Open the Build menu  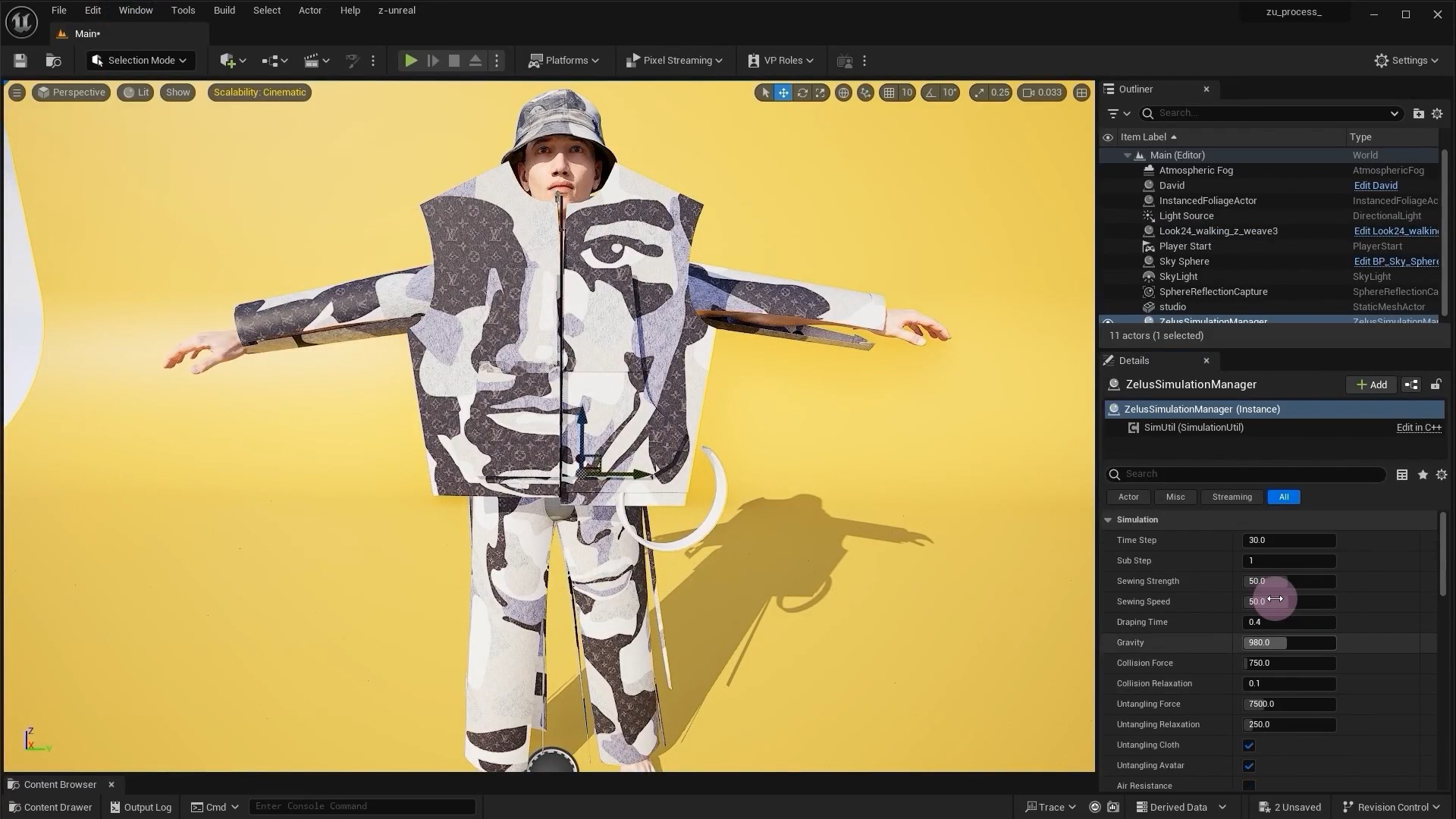point(224,10)
